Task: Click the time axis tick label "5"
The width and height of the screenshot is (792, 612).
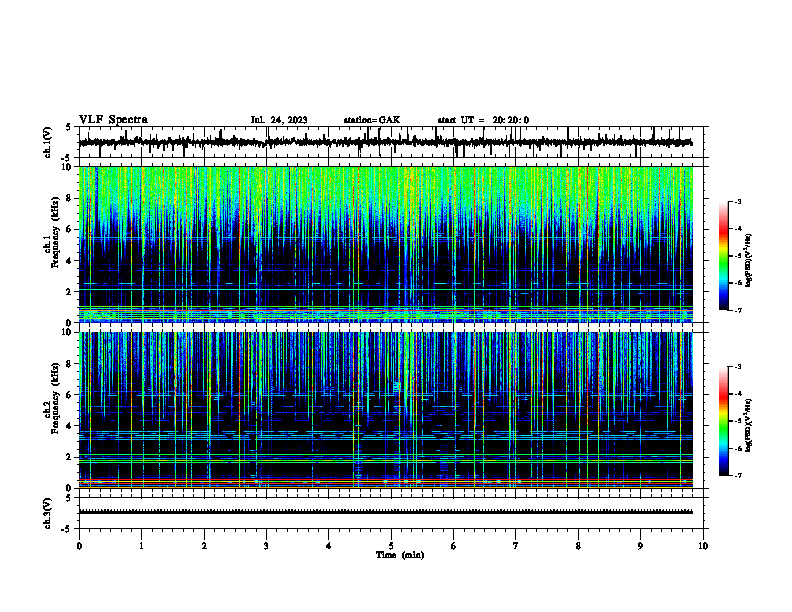Action: click(391, 546)
